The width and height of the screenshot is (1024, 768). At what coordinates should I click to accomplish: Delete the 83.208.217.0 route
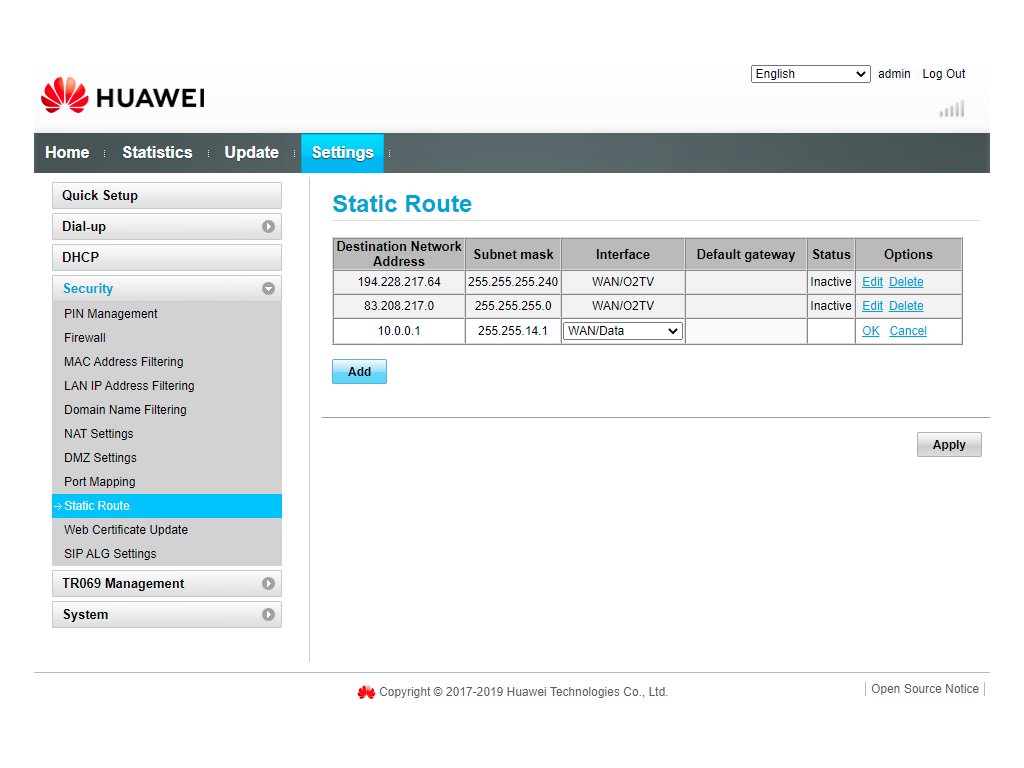(906, 306)
